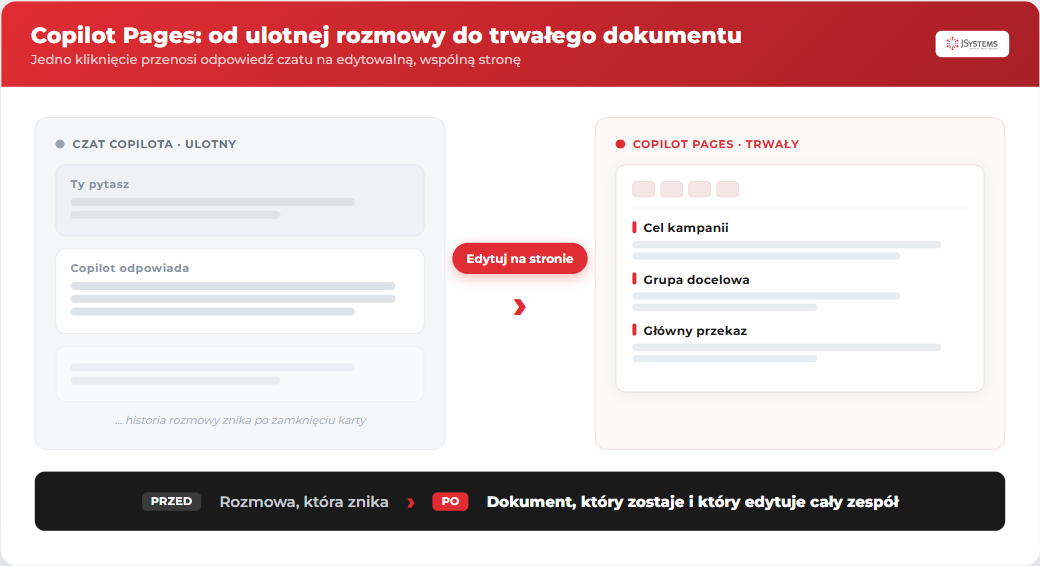Click the 'COPILOT PAGES · TRWAŁY' label
This screenshot has width=1040, height=566.
(x=715, y=144)
